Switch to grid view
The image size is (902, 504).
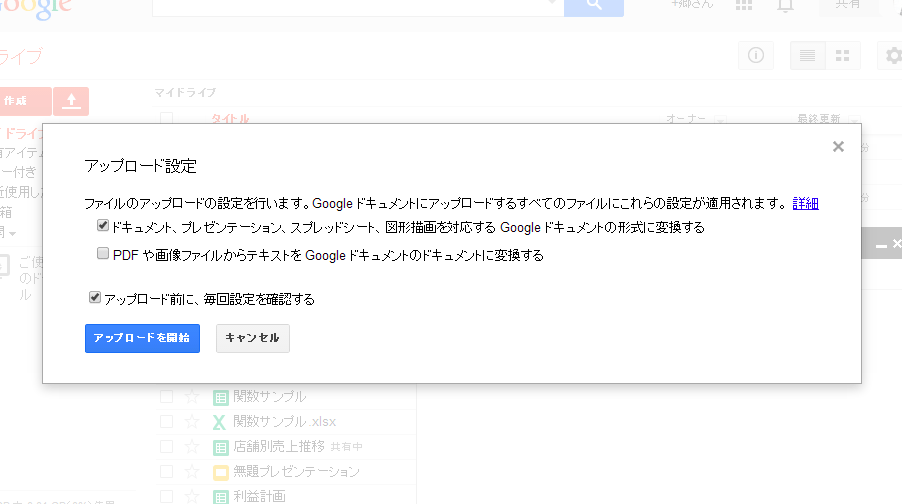click(843, 55)
